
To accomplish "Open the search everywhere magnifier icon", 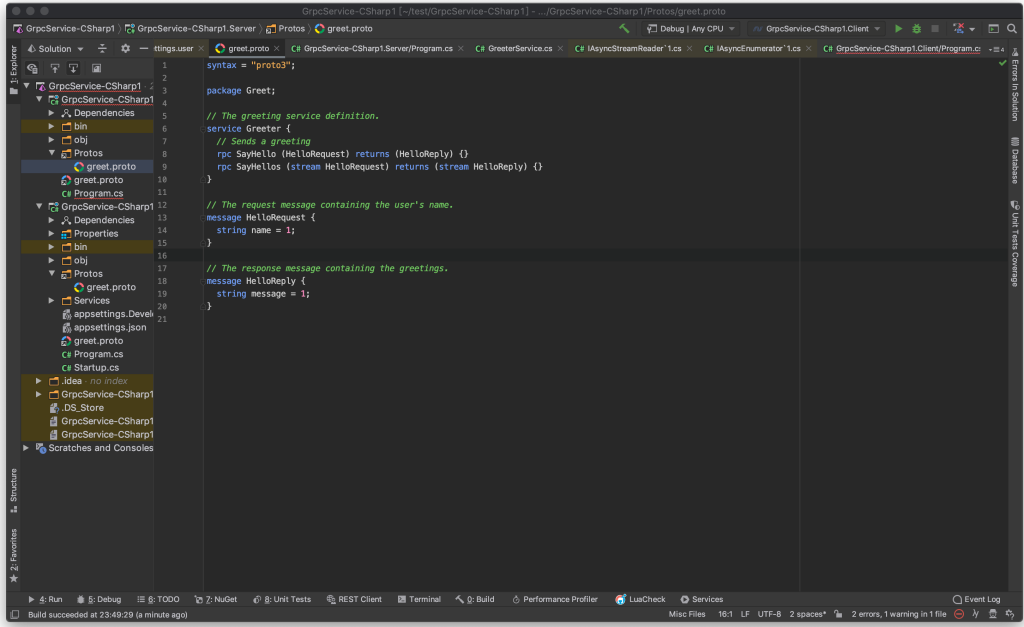I will coord(1012,29).
